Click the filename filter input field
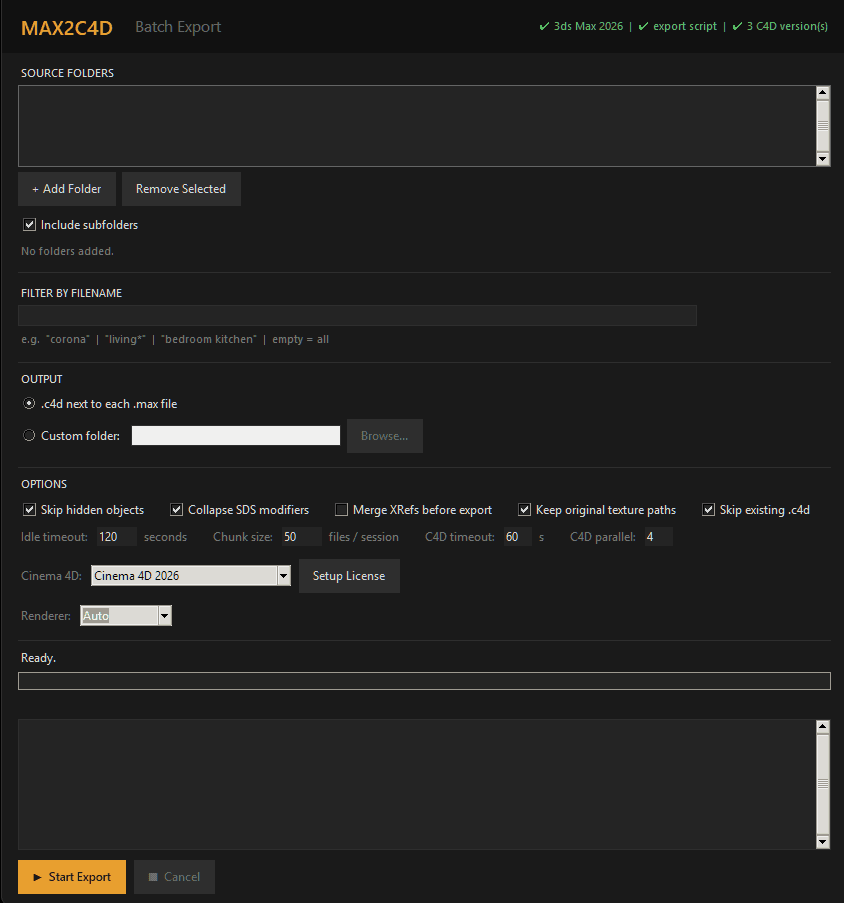This screenshot has width=844, height=903. pos(357,315)
